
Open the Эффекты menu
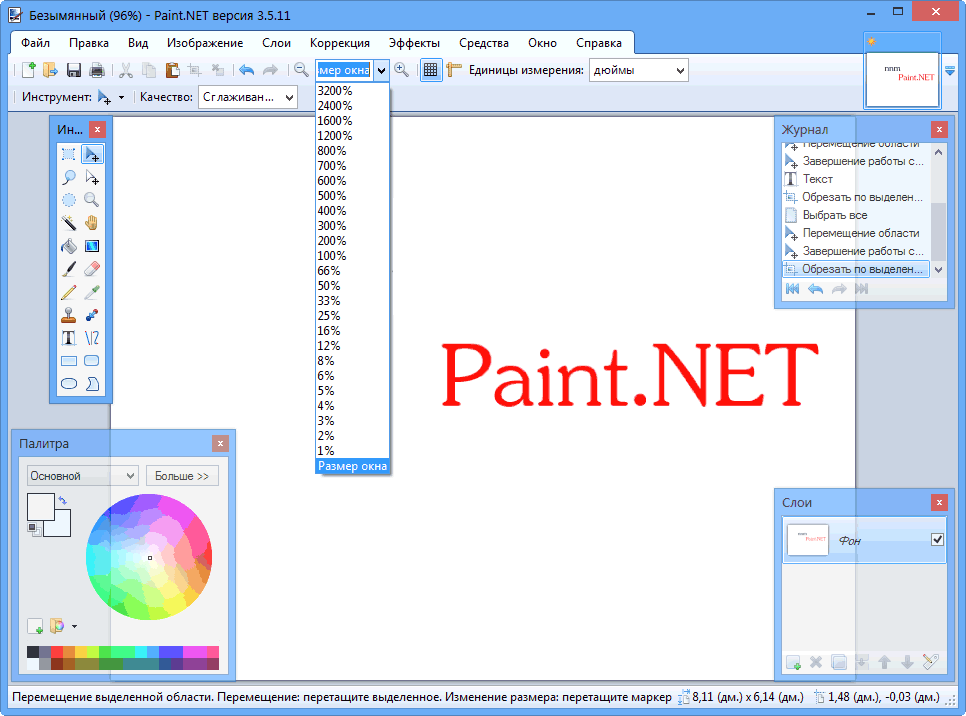click(x=413, y=43)
